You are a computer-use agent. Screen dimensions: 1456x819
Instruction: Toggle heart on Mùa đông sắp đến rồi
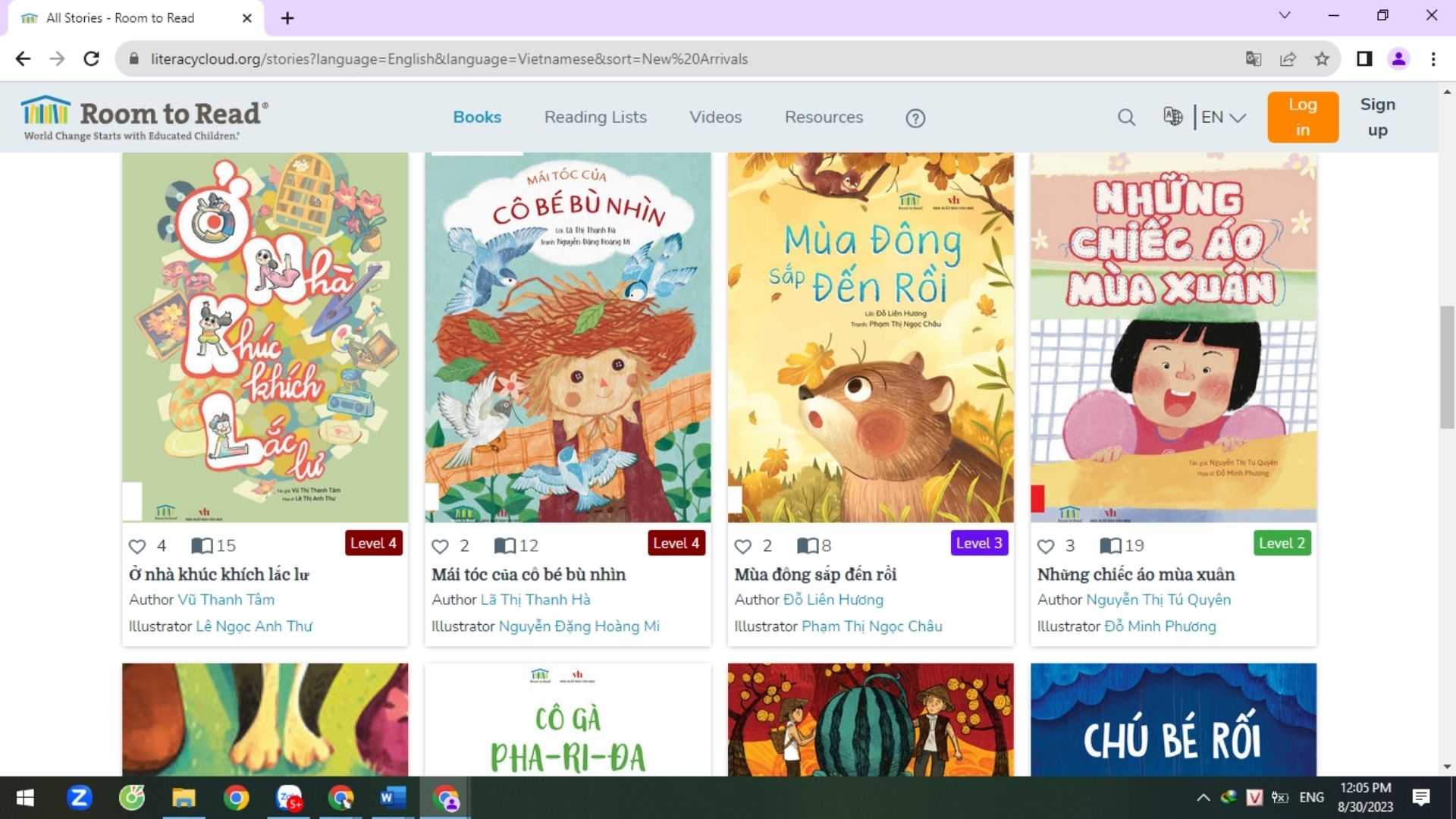pyautogui.click(x=743, y=546)
